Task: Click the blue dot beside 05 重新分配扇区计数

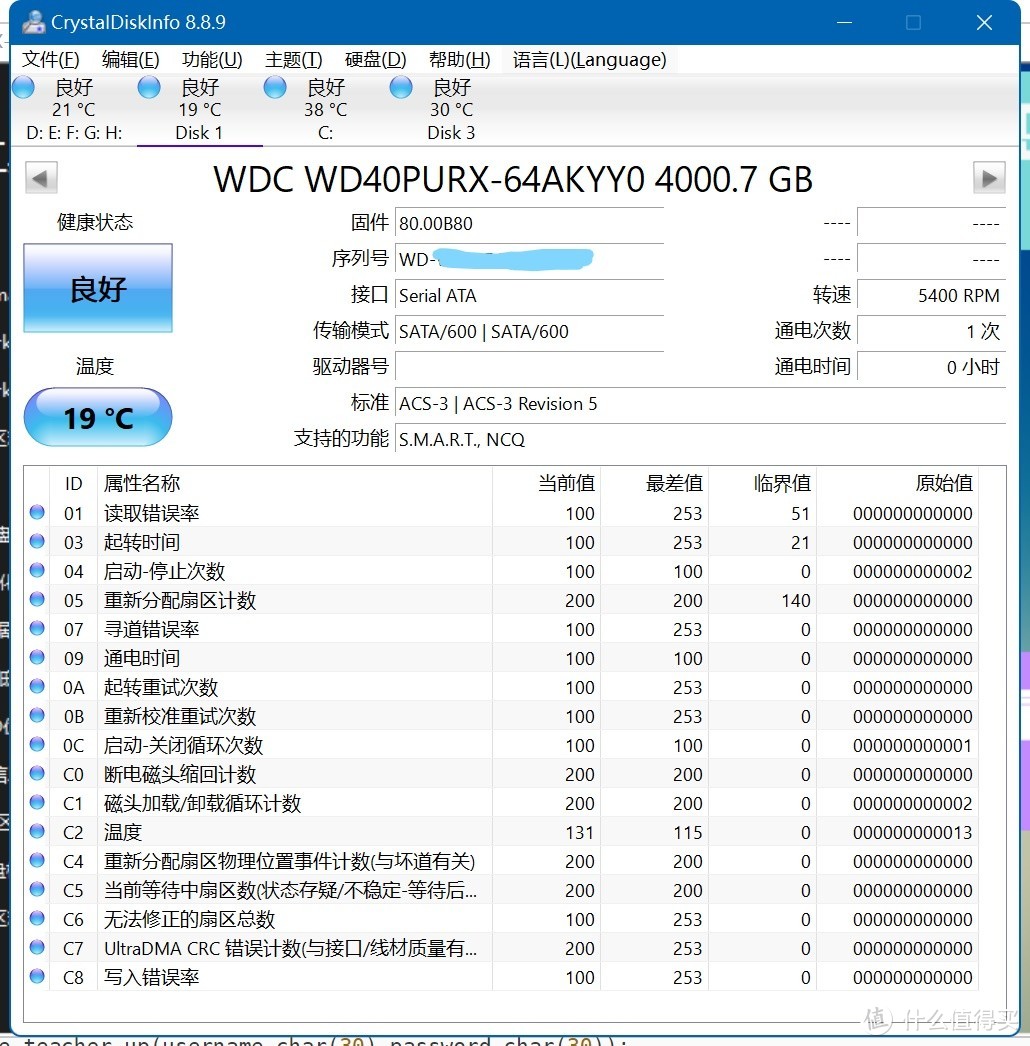Action: [x=36, y=599]
